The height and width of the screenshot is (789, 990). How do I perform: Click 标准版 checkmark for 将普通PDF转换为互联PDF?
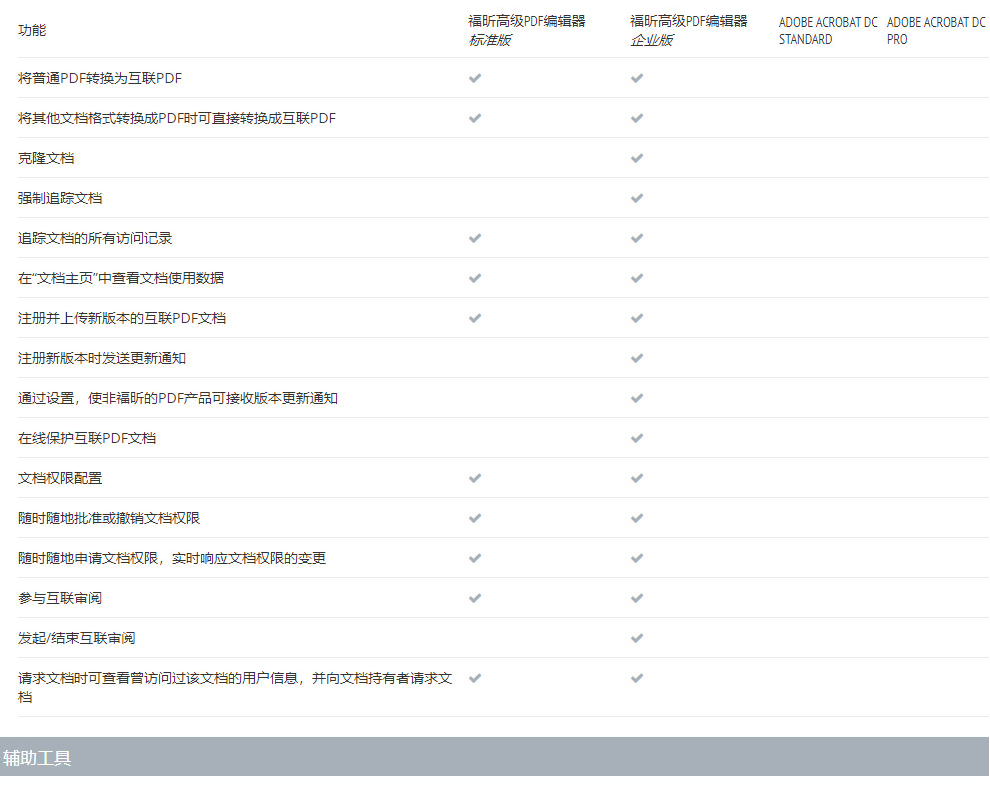coord(475,78)
